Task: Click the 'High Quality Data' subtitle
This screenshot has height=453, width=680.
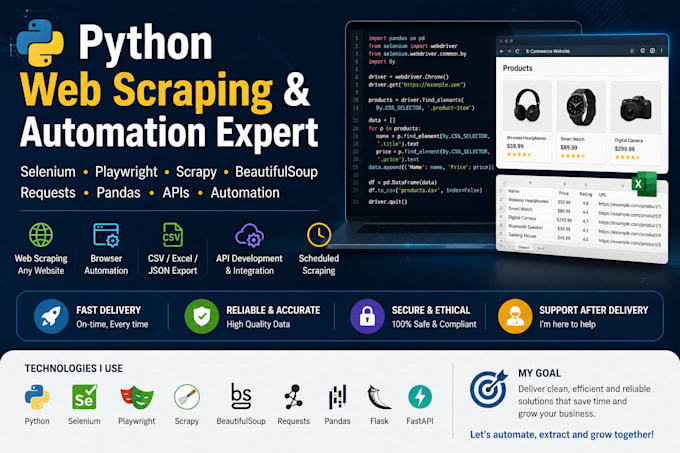Action: (258, 324)
